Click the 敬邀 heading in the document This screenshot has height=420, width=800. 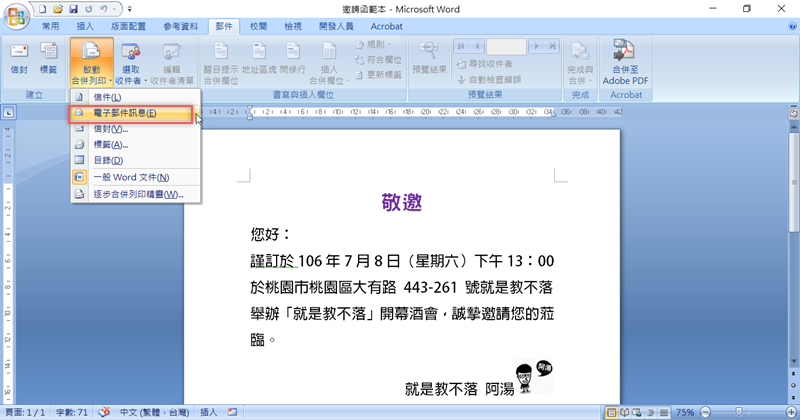click(402, 201)
